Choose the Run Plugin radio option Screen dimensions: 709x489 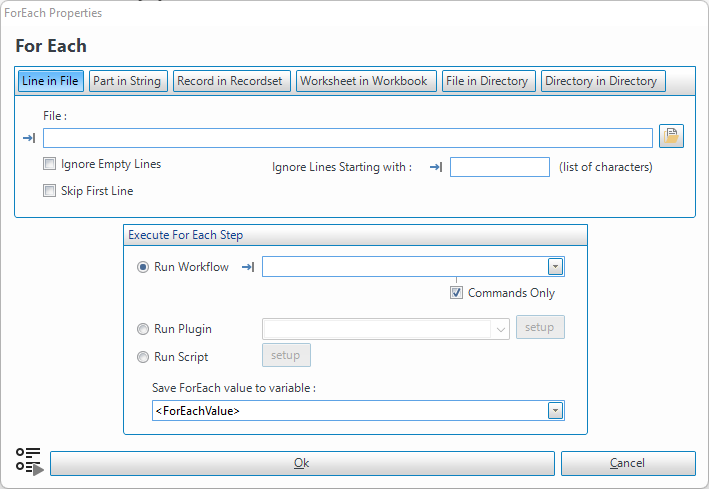click(x=143, y=329)
